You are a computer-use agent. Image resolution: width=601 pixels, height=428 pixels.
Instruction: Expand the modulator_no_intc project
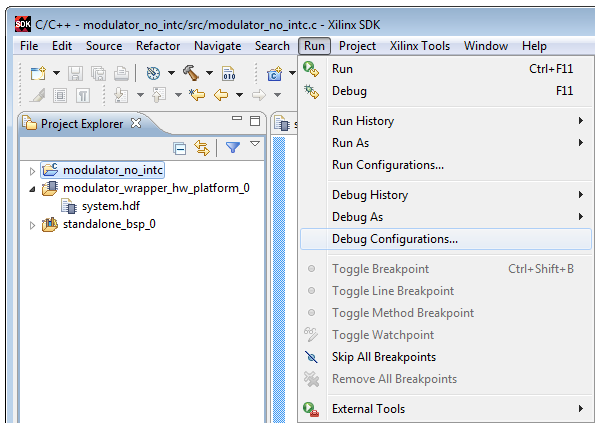pos(33,171)
